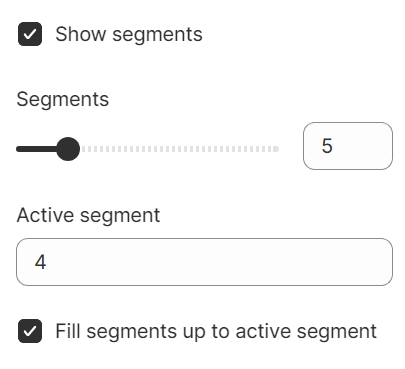Click the Segments heading label

(63, 100)
